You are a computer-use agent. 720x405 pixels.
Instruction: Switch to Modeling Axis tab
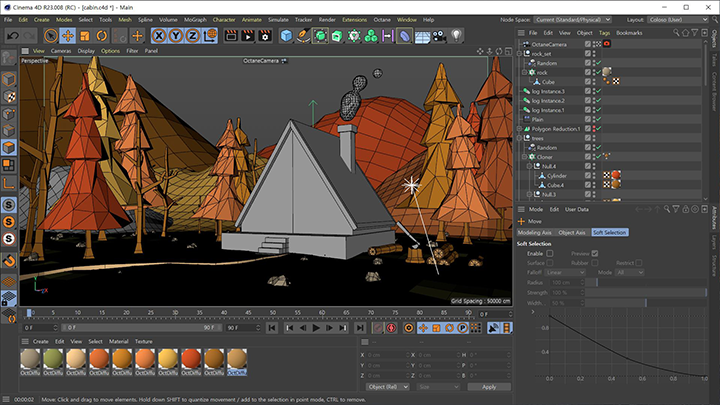point(534,233)
